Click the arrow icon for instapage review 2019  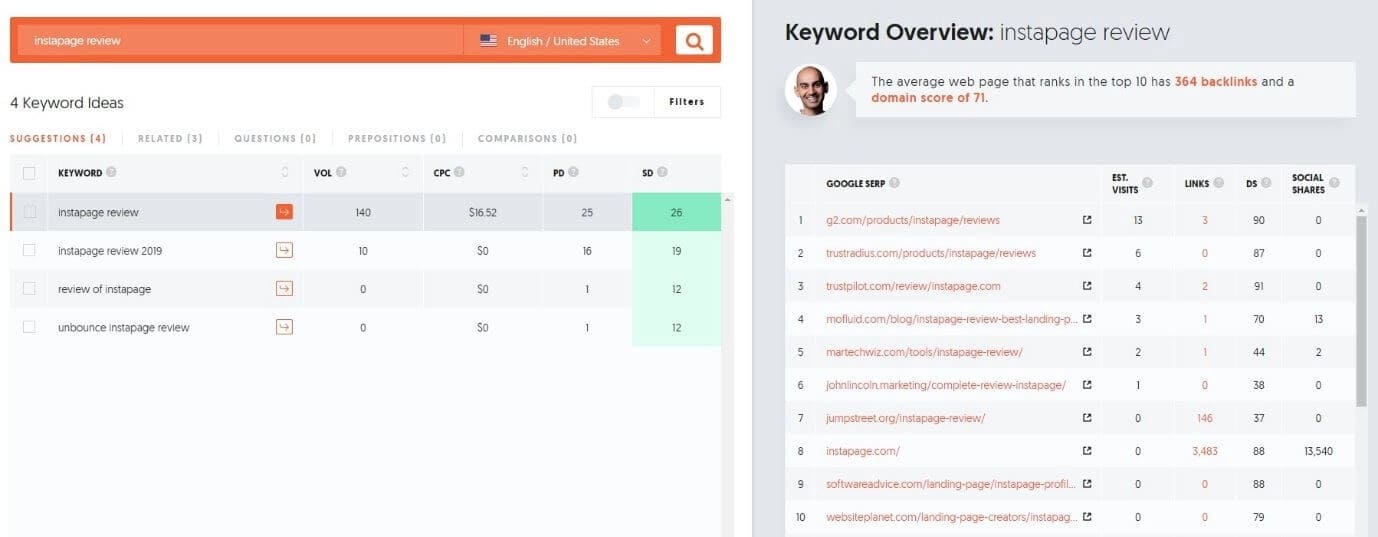coord(284,250)
